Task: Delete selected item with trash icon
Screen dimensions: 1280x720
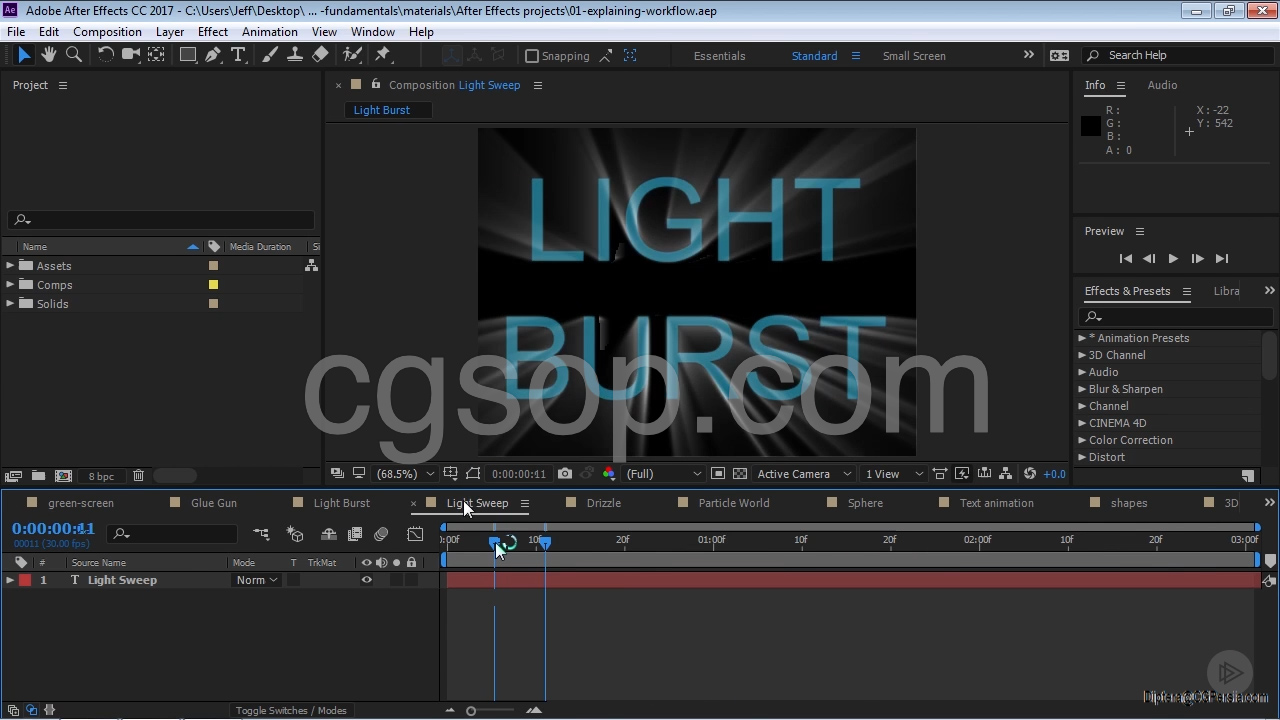Action: (138, 476)
